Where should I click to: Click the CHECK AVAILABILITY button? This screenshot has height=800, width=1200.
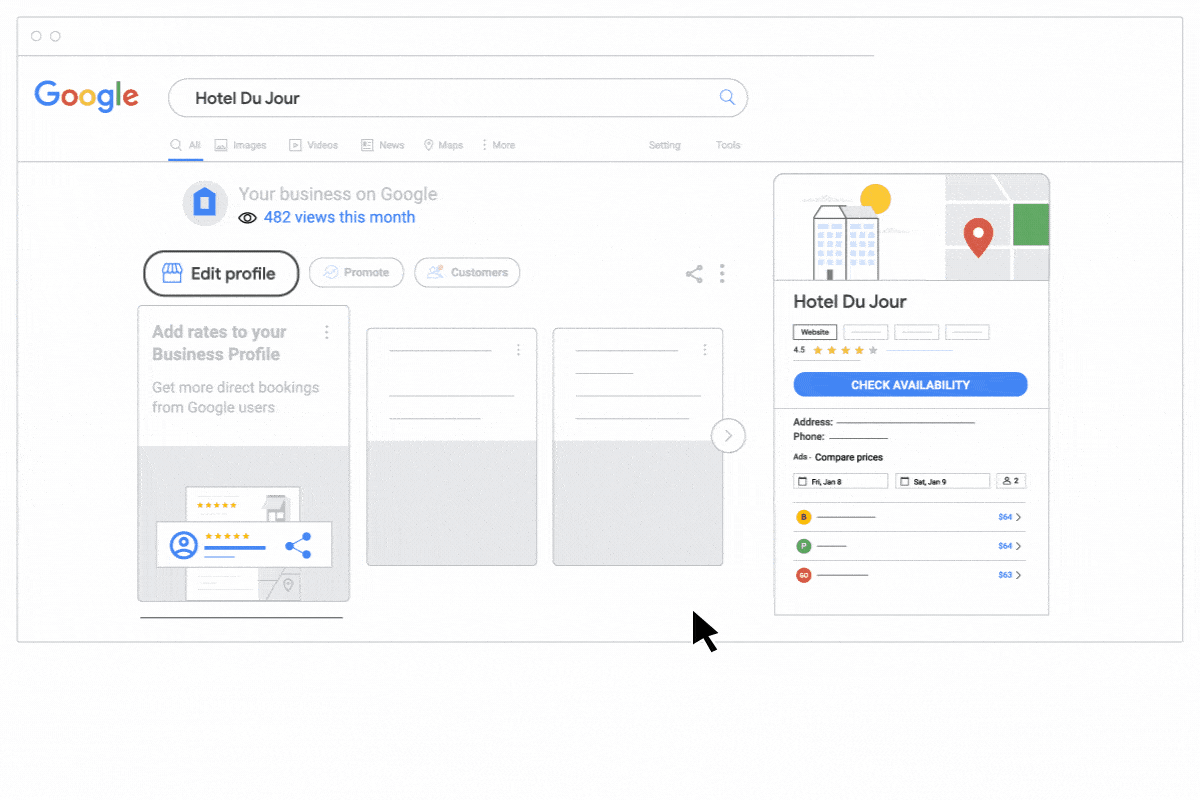(x=910, y=384)
